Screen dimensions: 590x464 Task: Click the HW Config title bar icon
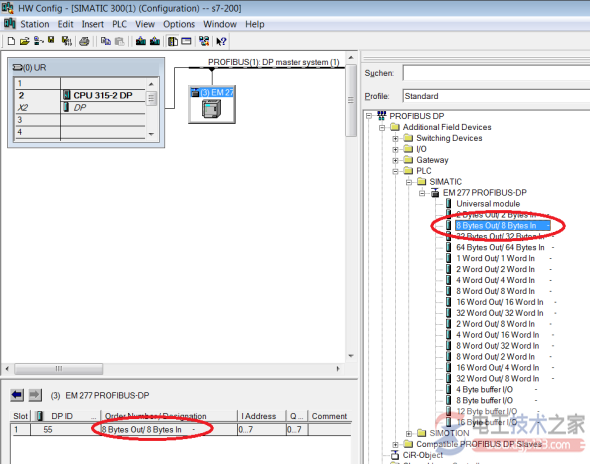tap(8, 8)
